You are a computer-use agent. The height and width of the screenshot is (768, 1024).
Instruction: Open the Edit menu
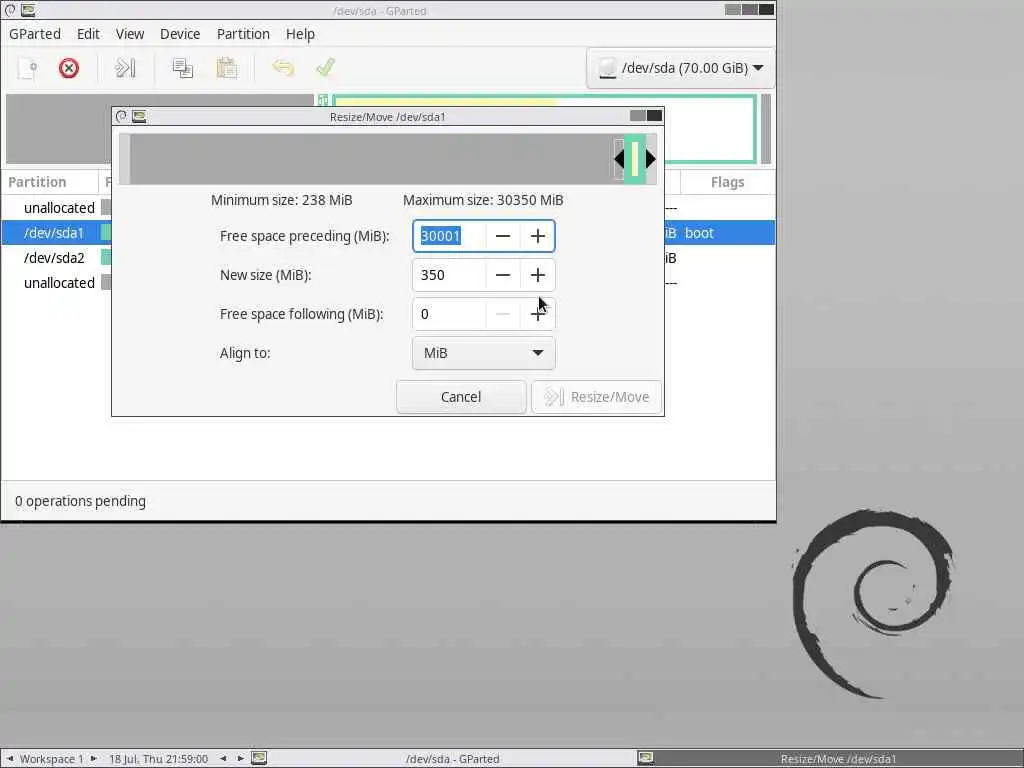tap(88, 34)
